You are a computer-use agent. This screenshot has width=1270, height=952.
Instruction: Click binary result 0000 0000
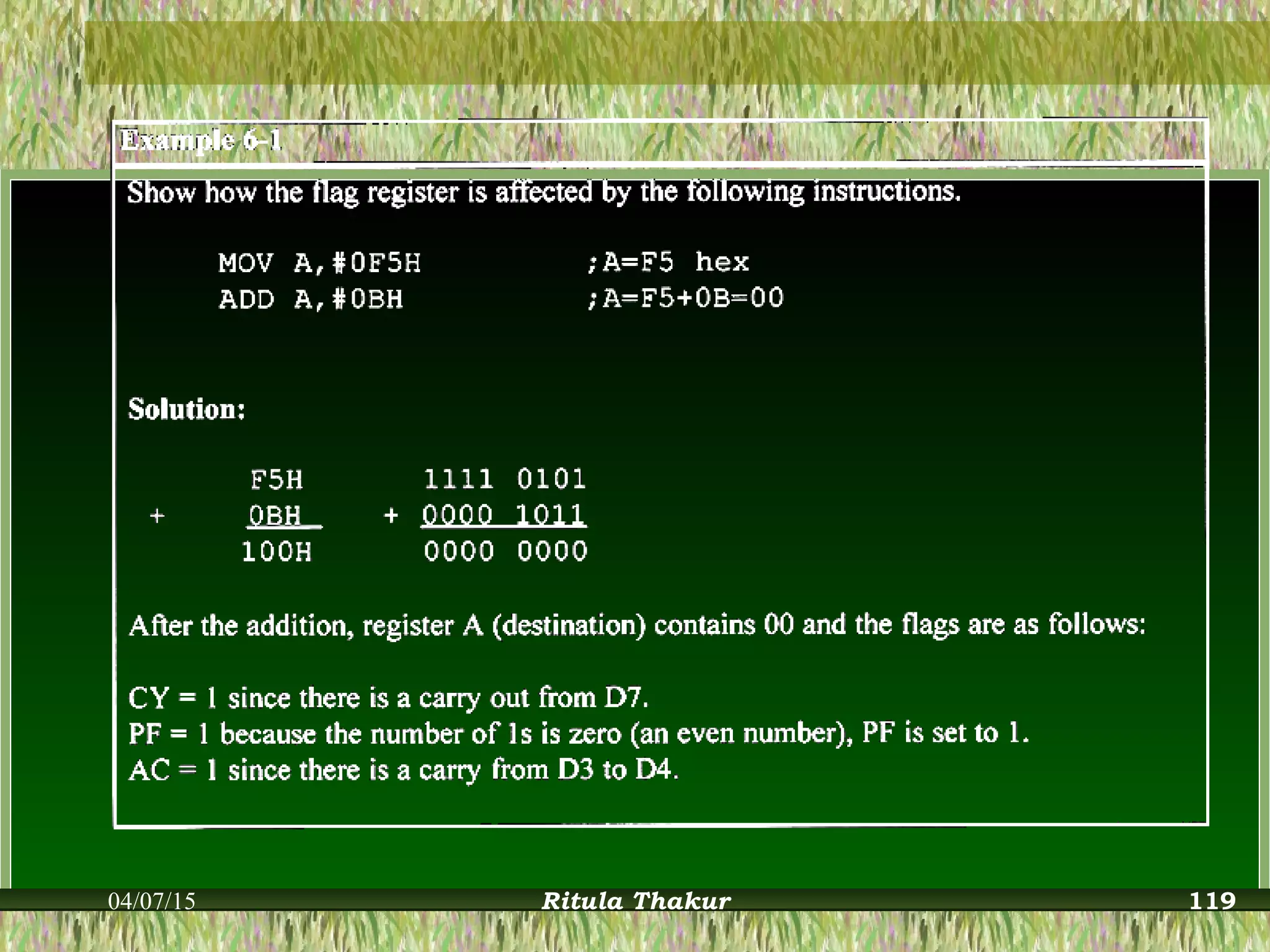pos(505,551)
